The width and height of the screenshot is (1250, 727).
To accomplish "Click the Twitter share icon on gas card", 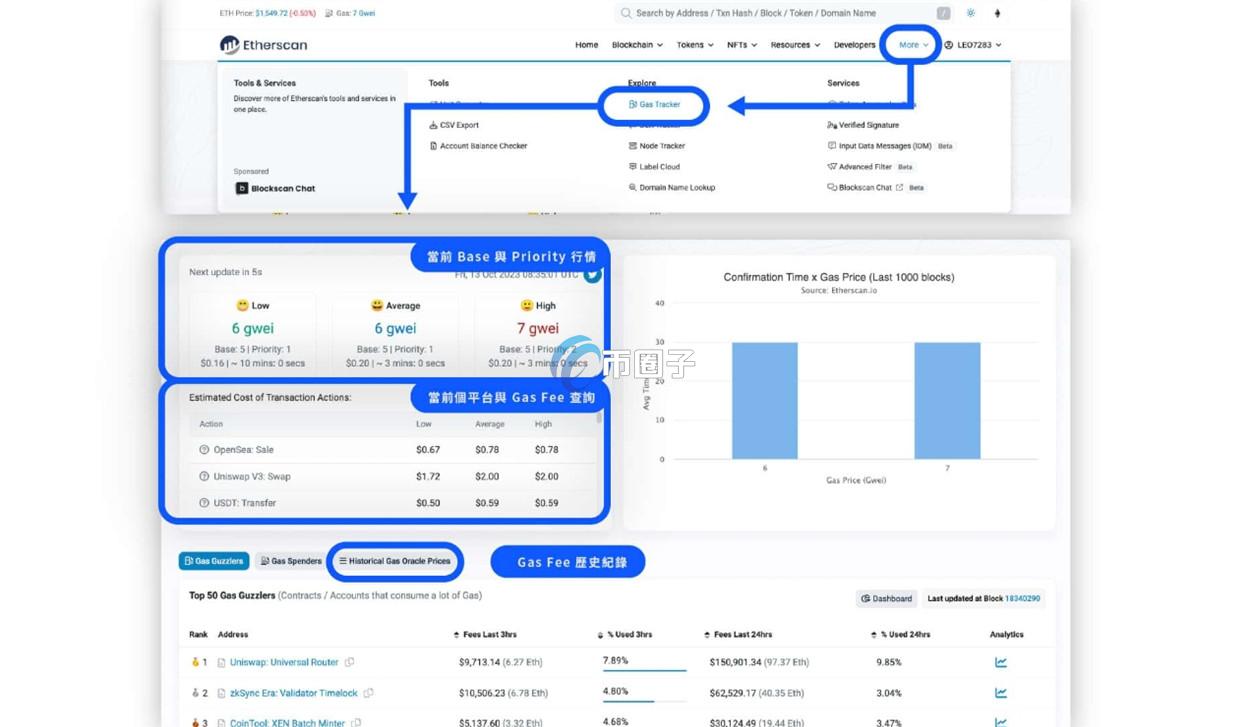I will click(x=592, y=275).
